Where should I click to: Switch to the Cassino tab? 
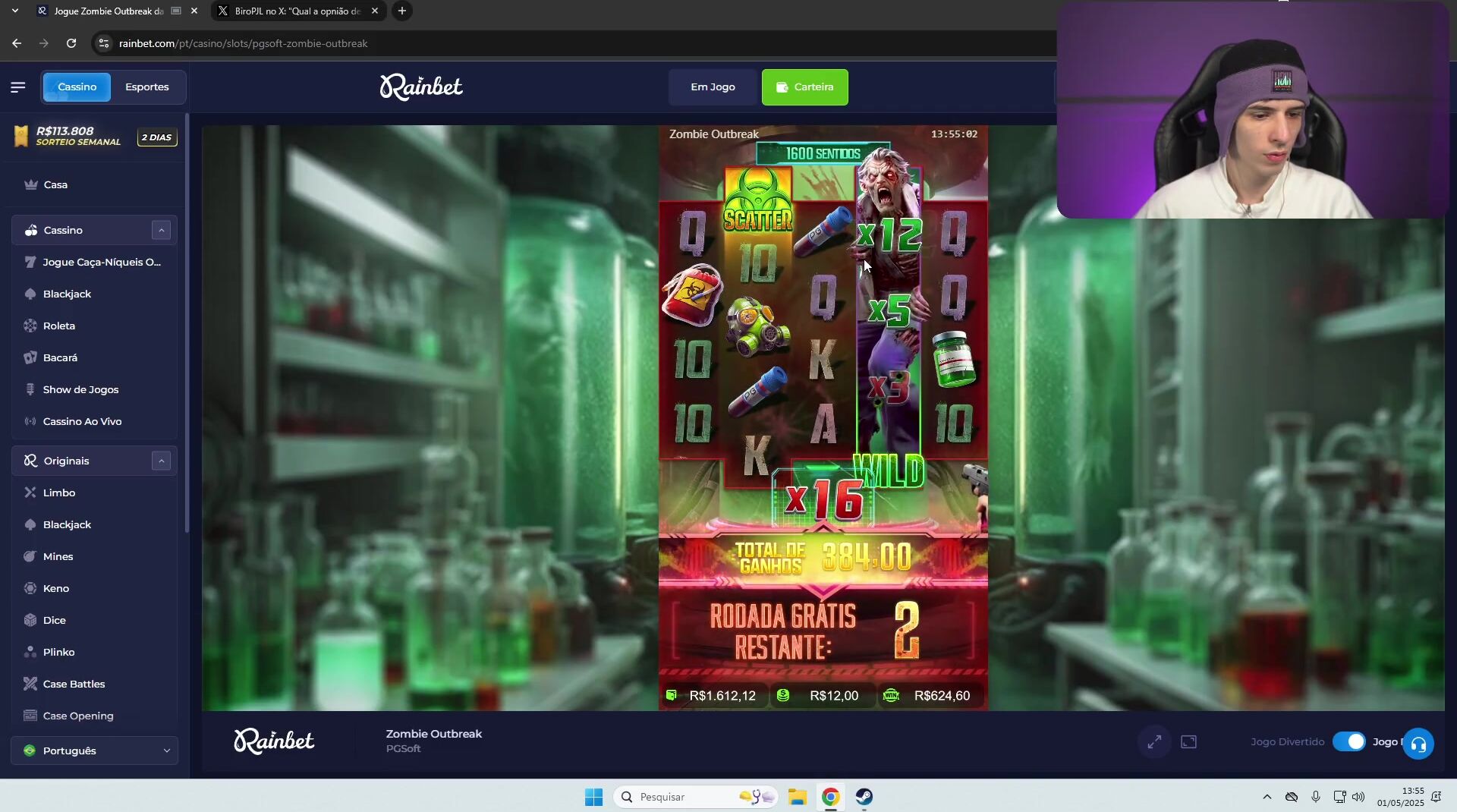[77, 87]
